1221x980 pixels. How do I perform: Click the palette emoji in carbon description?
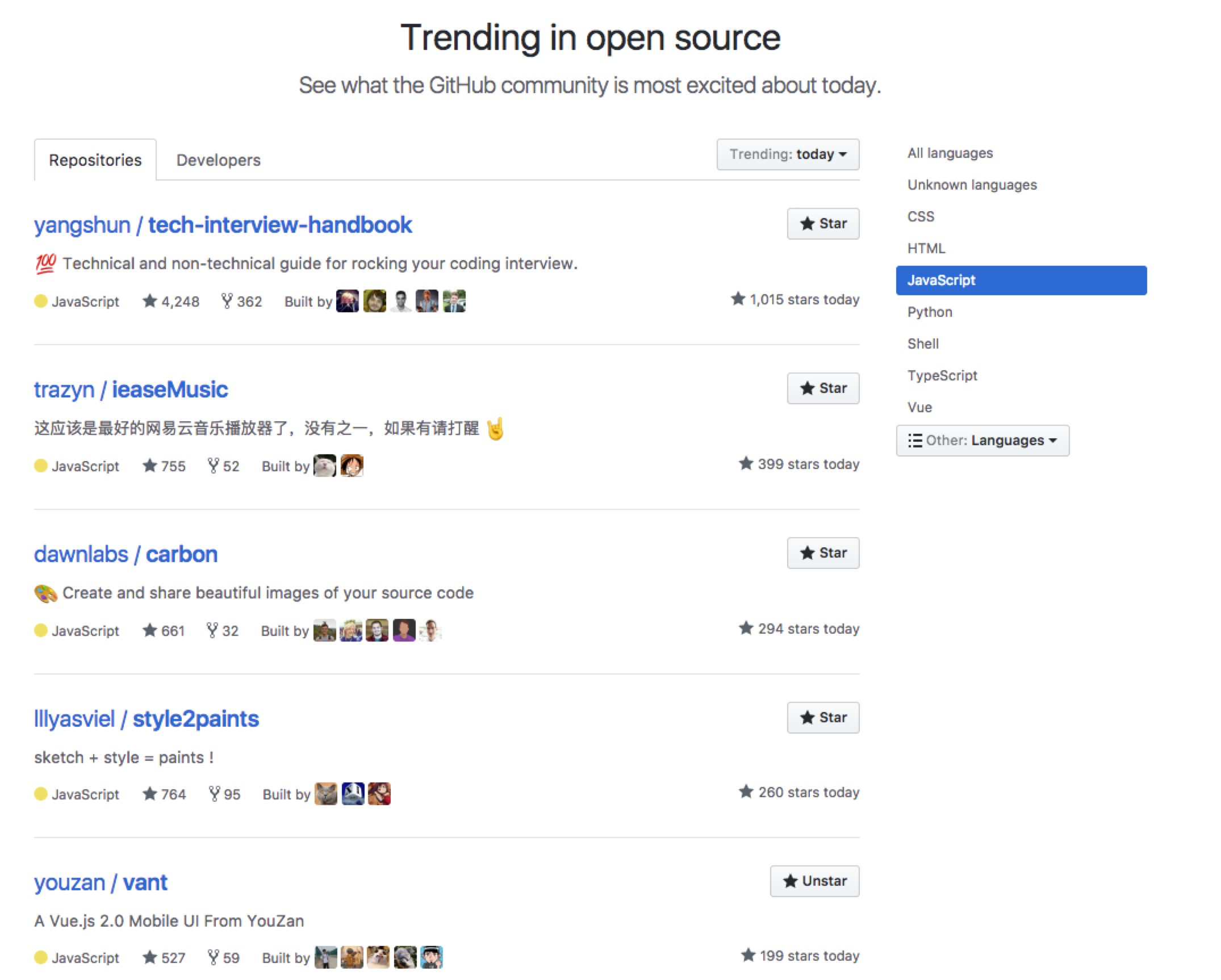(46, 594)
